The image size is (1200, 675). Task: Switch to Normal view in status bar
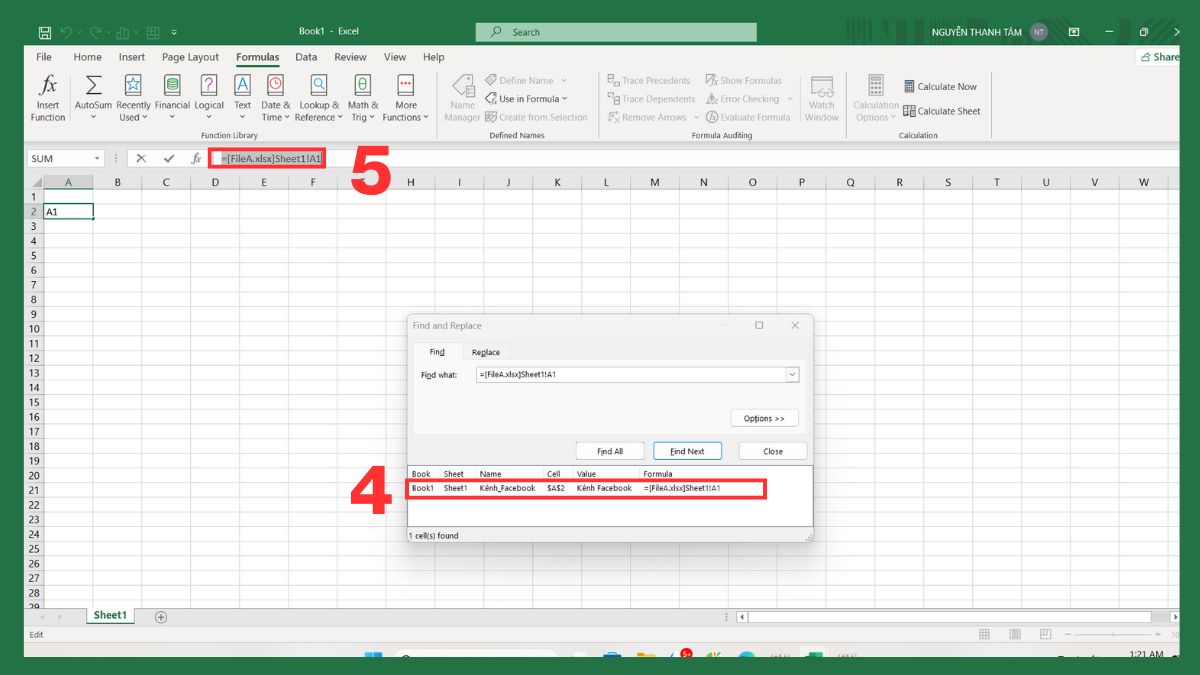click(985, 634)
